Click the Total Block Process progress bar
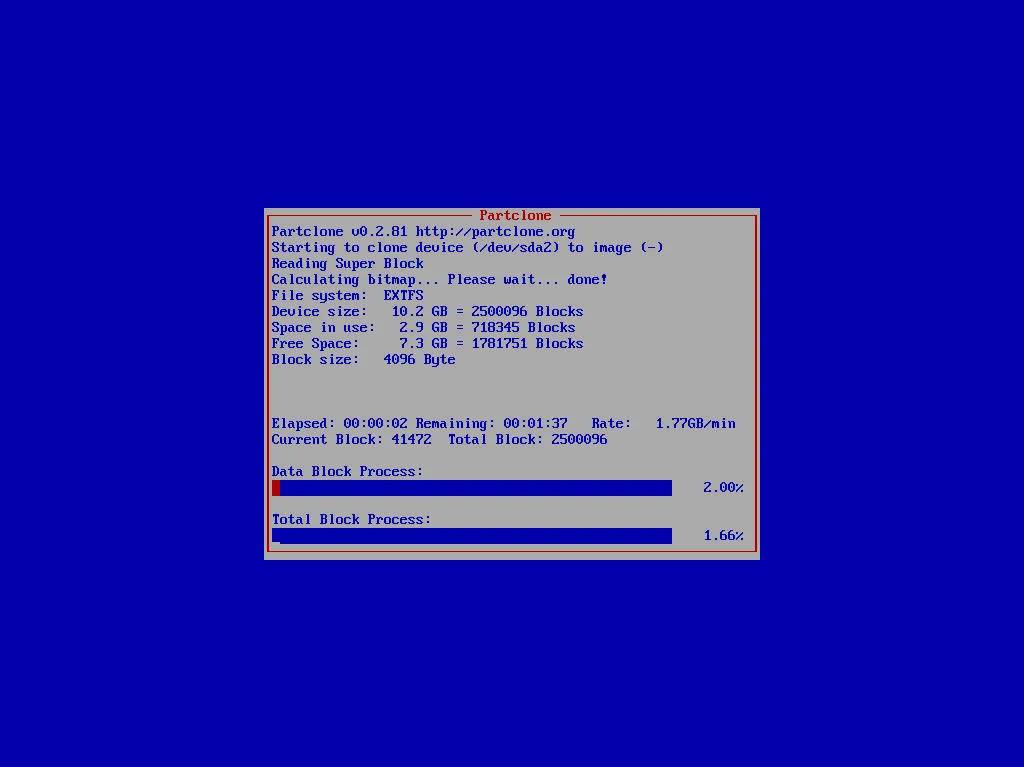 [x=472, y=536]
